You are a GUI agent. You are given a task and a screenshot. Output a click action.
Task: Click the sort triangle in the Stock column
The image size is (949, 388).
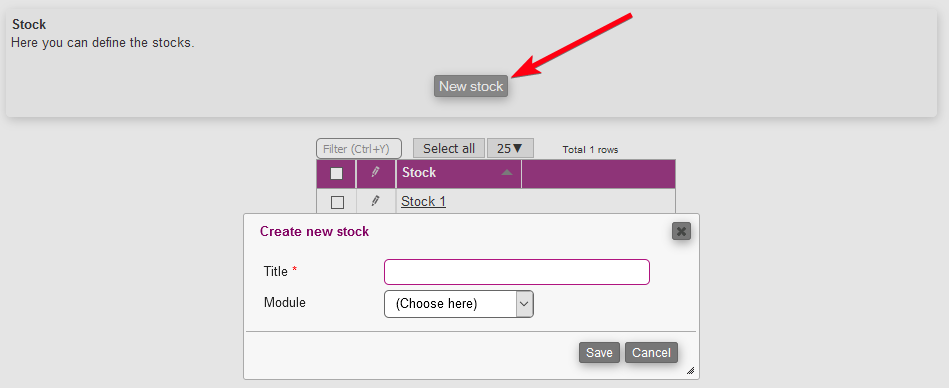(x=507, y=173)
